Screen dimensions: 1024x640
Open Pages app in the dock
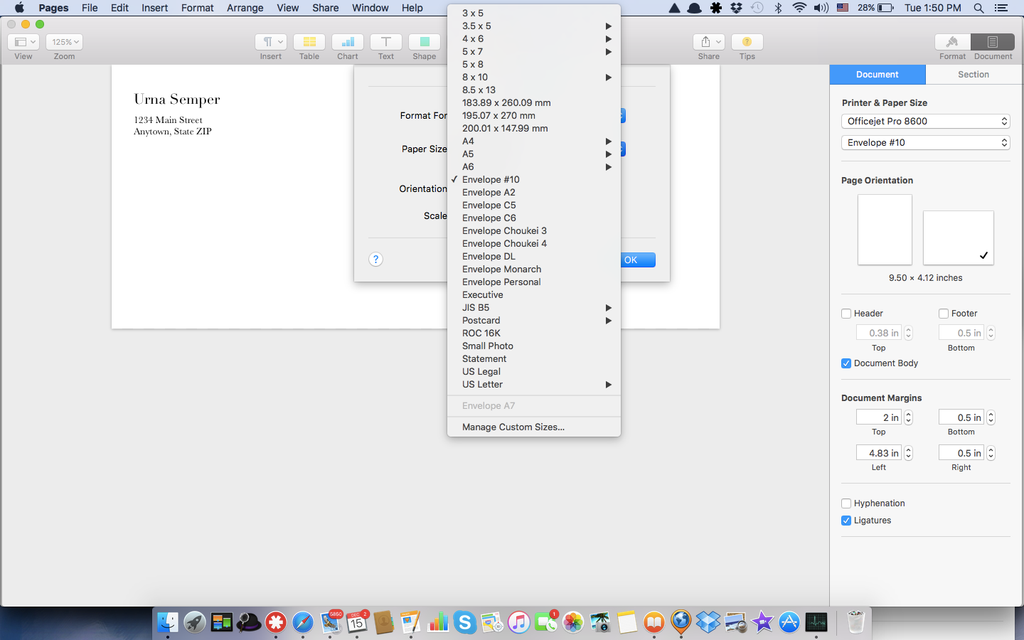coord(410,622)
